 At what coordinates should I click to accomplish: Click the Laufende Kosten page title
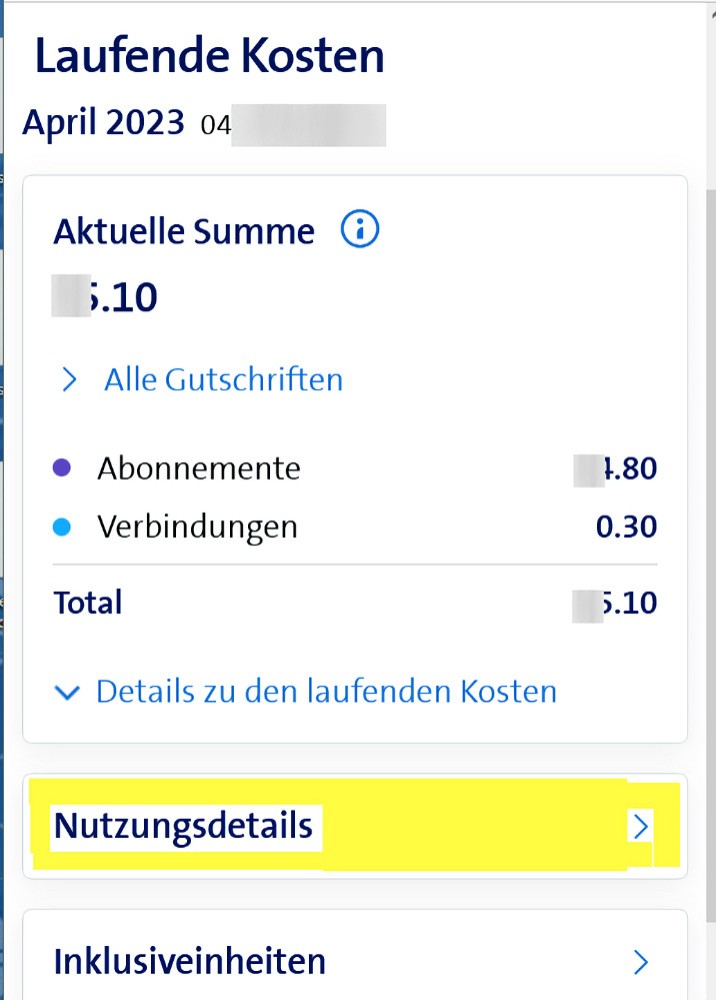click(210, 56)
